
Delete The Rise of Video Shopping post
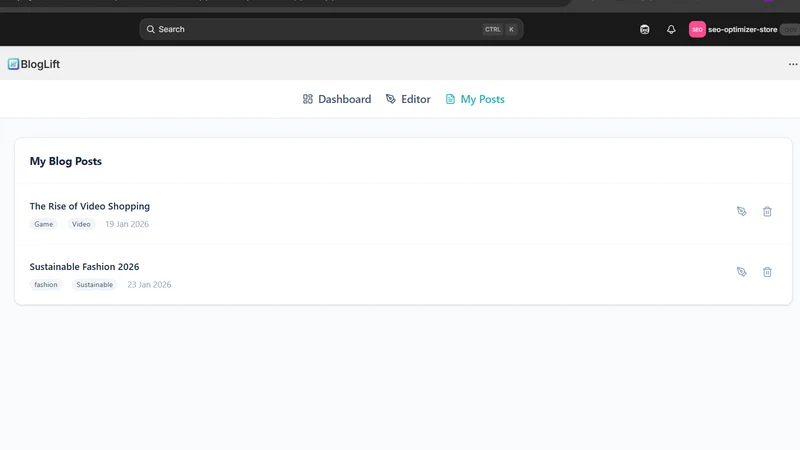(x=767, y=211)
